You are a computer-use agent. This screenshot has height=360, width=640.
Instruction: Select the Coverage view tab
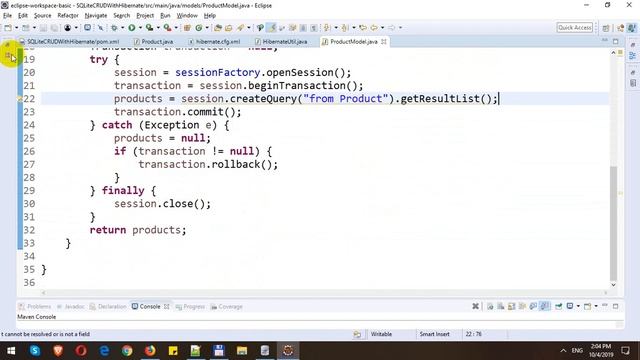pyautogui.click(x=227, y=307)
